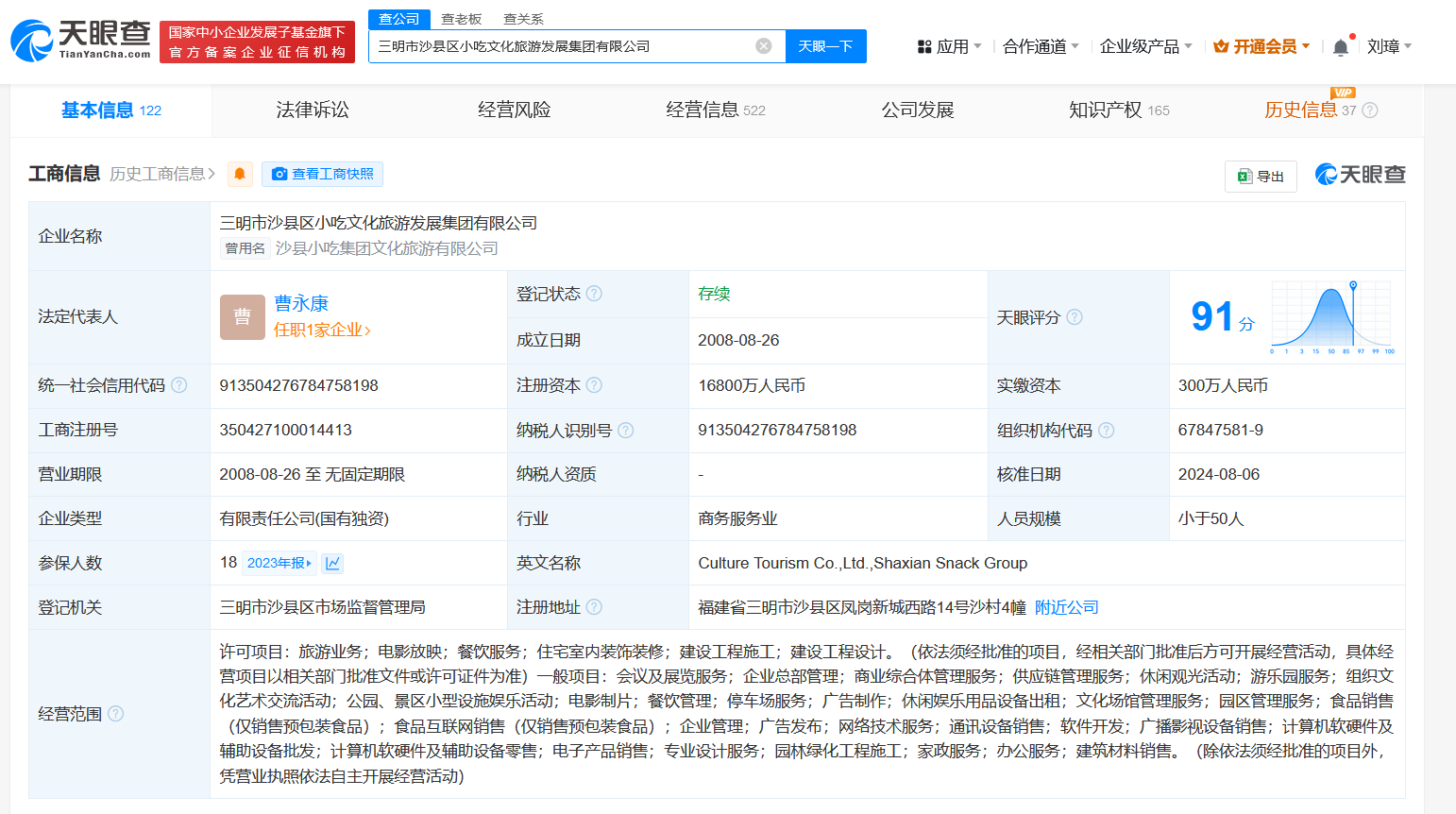Select the business term 2008-08-26 至 无固定期限

pyautogui.click(x=313, y=474)
